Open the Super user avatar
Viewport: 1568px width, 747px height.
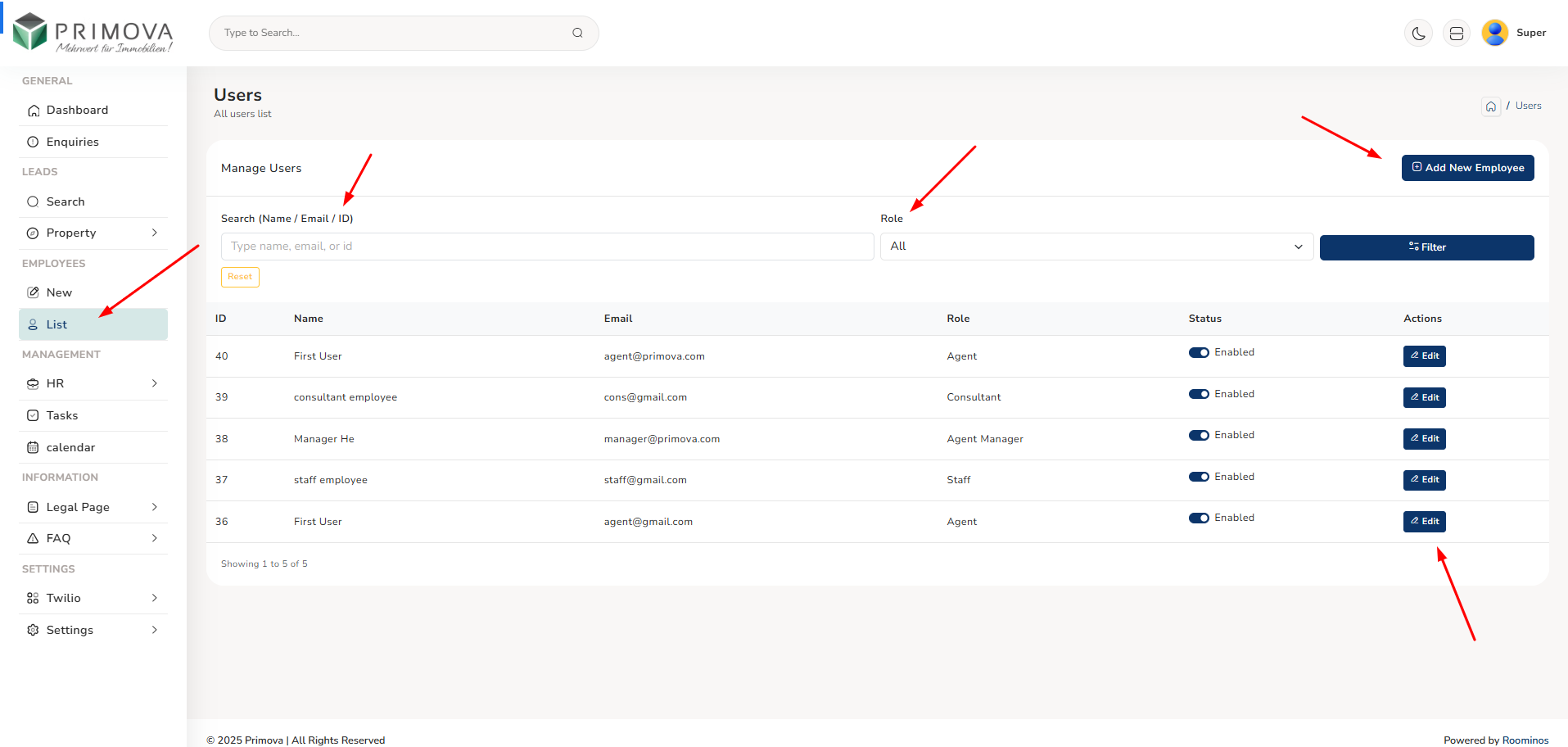point(1494,33)
